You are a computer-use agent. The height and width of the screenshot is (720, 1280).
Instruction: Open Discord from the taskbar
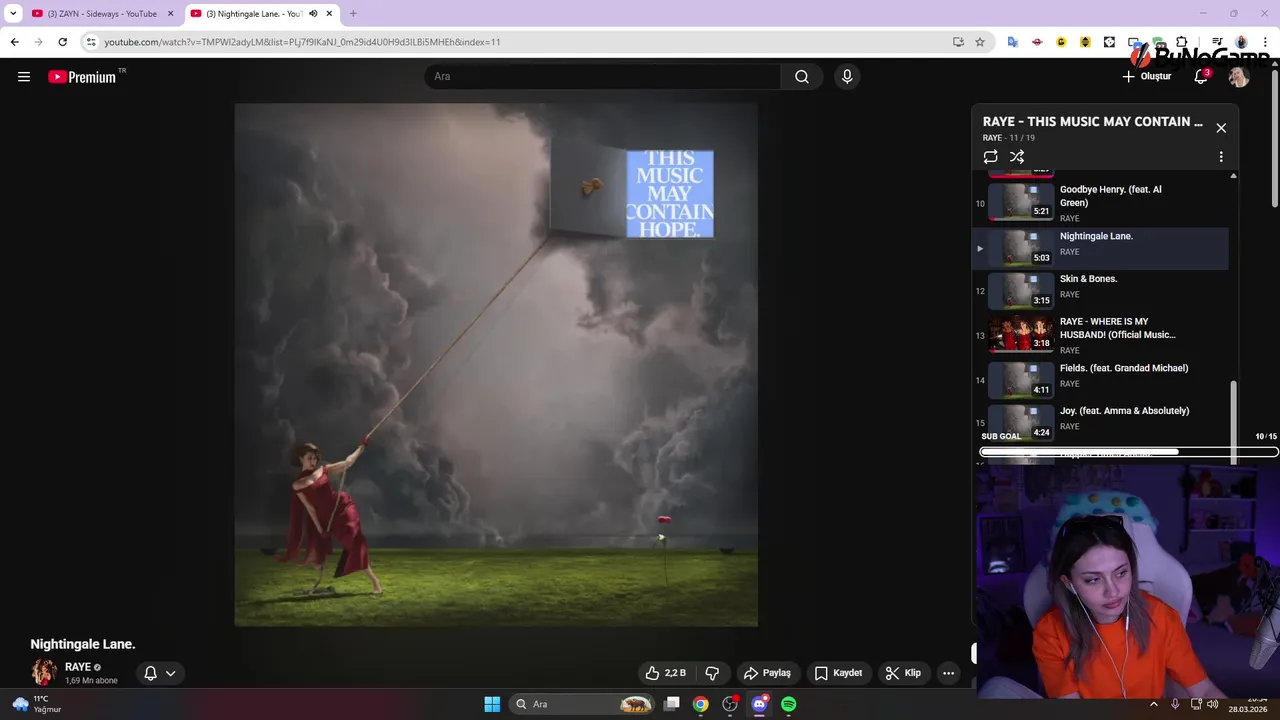click(x=759, y=704)
